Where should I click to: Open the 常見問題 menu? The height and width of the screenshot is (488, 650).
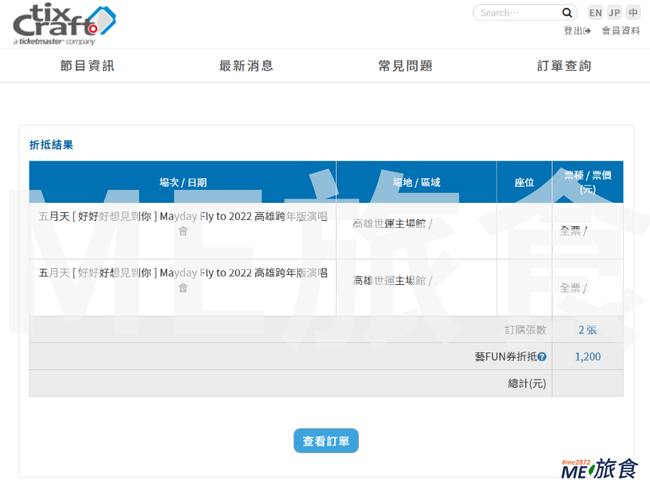click(405, 66)
